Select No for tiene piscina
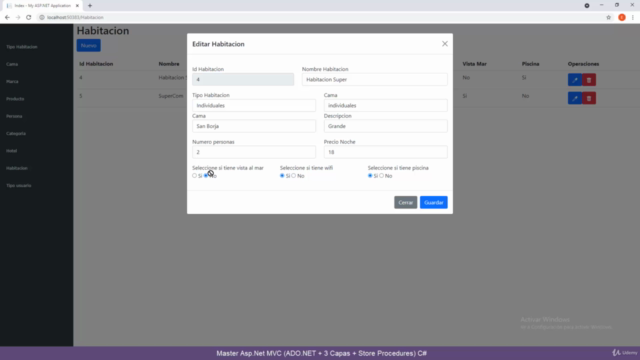 click(x=382, y=176)
